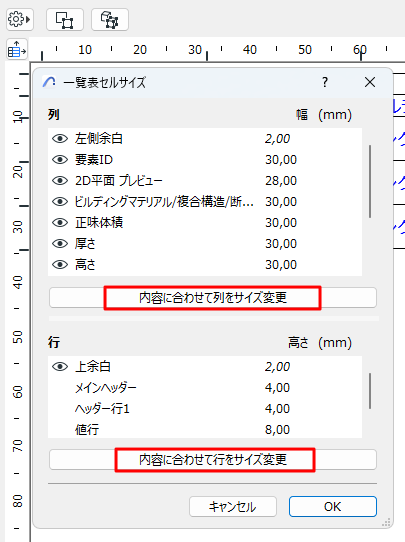Select the 高さ column row label
Screen dimensions: 405x542
[x=85, y=265]
